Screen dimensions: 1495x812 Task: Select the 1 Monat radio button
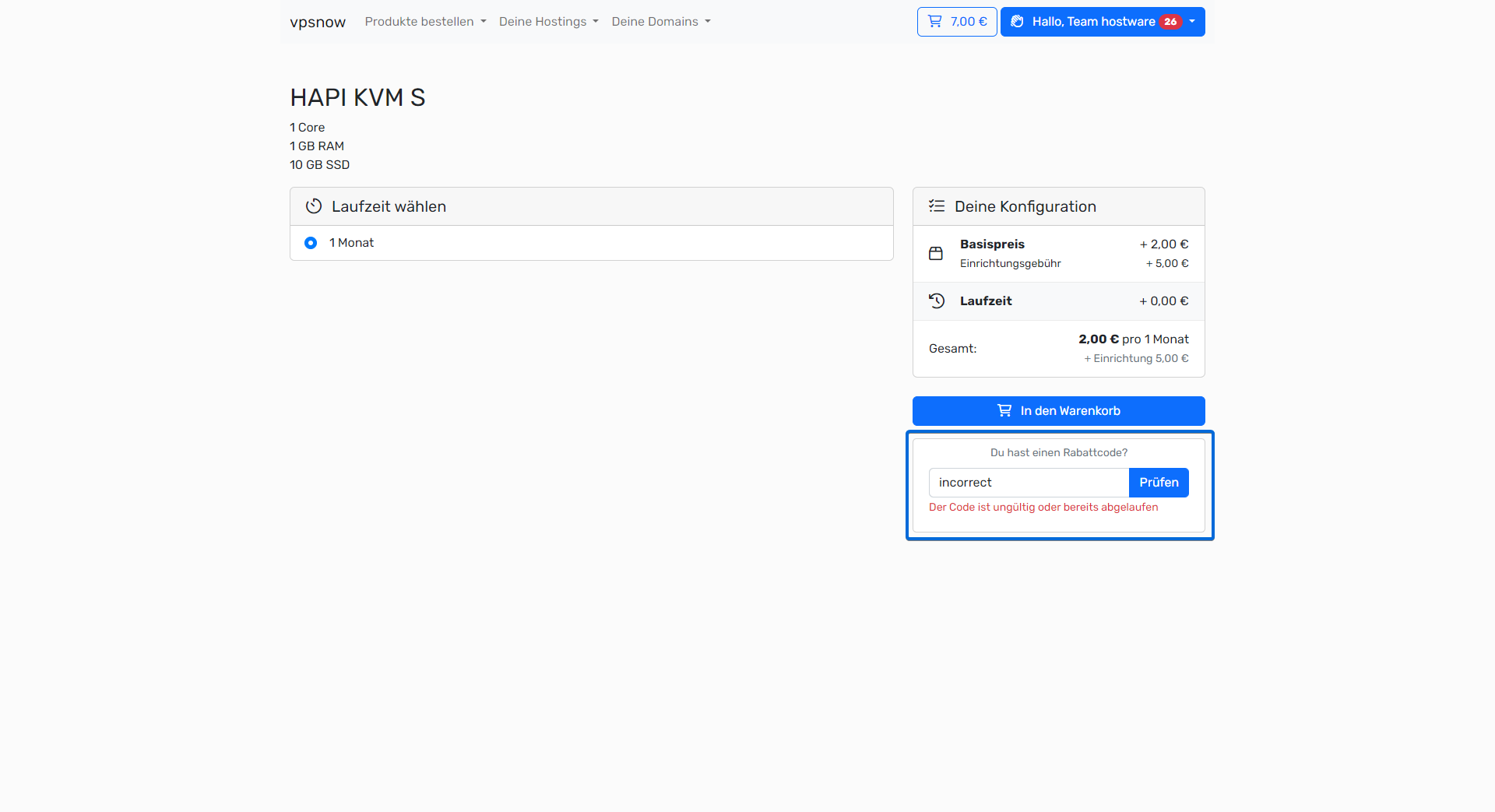point(311,243)
